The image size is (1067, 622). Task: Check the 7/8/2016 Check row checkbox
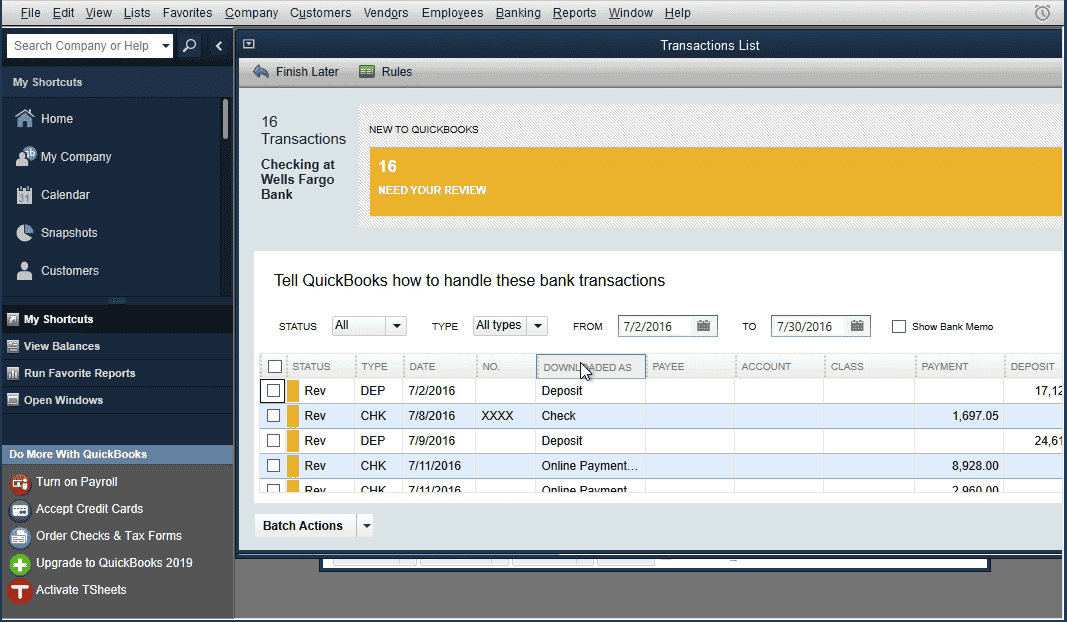(x=274, y=416)
